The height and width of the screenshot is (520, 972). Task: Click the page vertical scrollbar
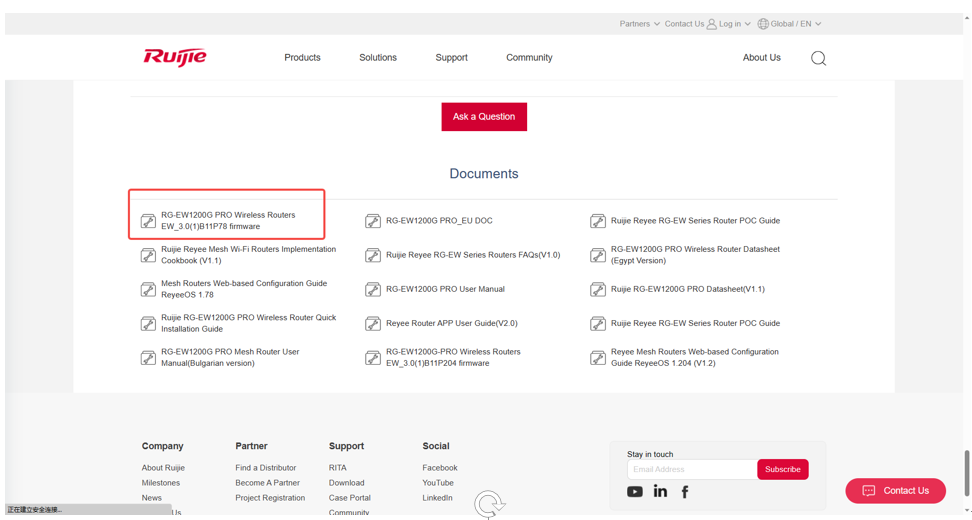[966, 474]
